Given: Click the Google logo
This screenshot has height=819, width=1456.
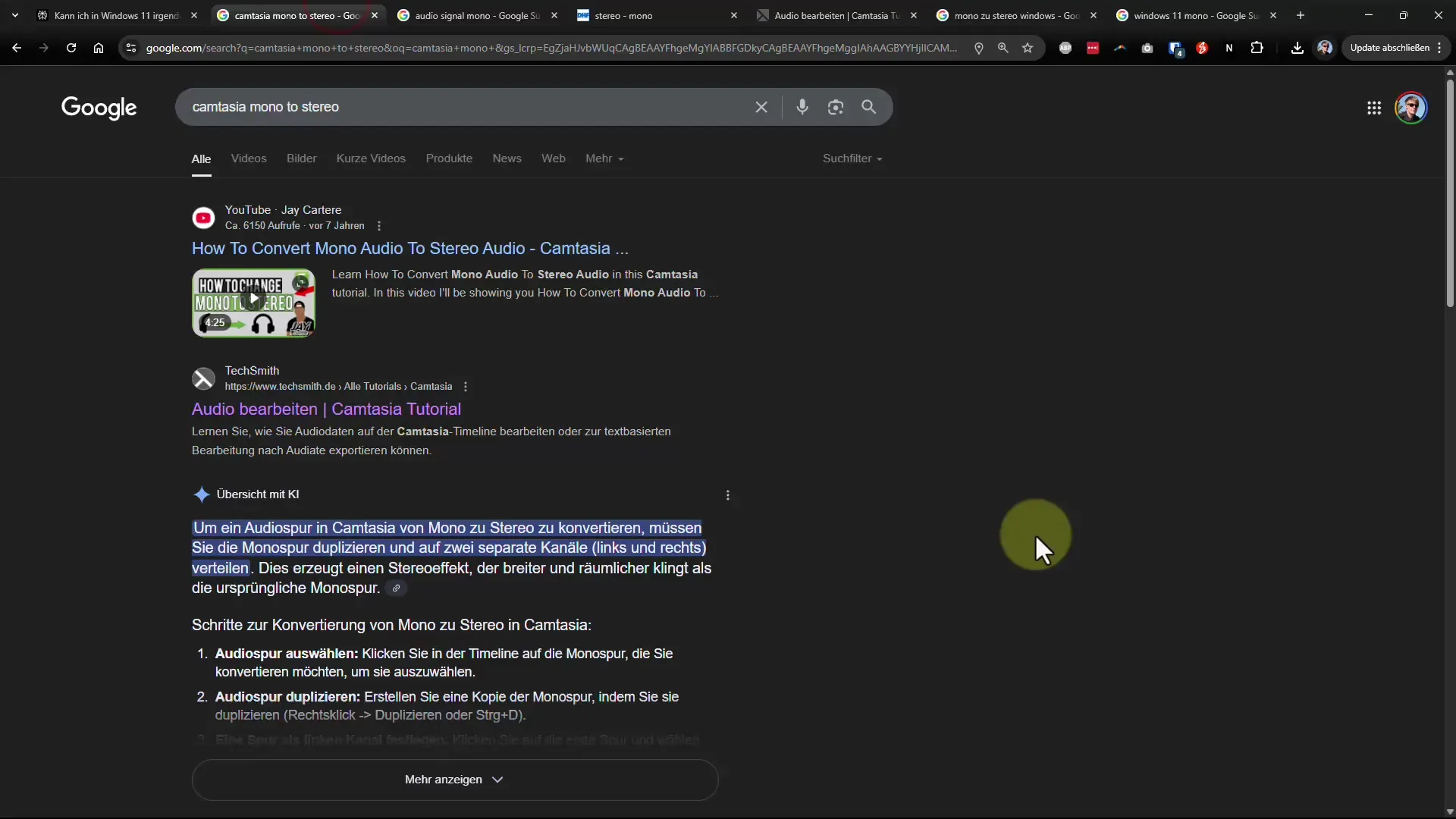Looking at the screenshot, I should (x=99, y=108).
